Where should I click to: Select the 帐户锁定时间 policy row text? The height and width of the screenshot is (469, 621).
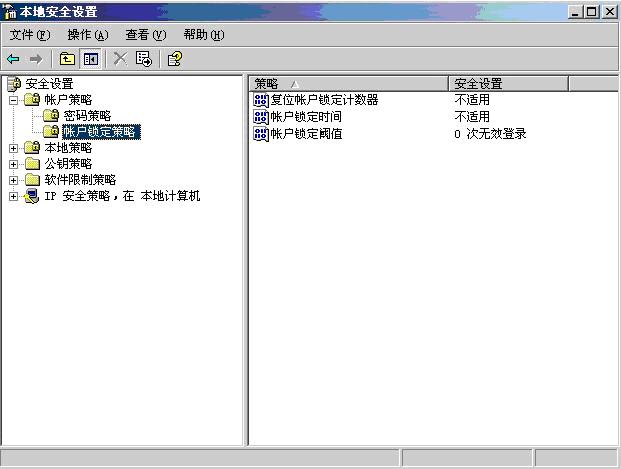point(306,117)
